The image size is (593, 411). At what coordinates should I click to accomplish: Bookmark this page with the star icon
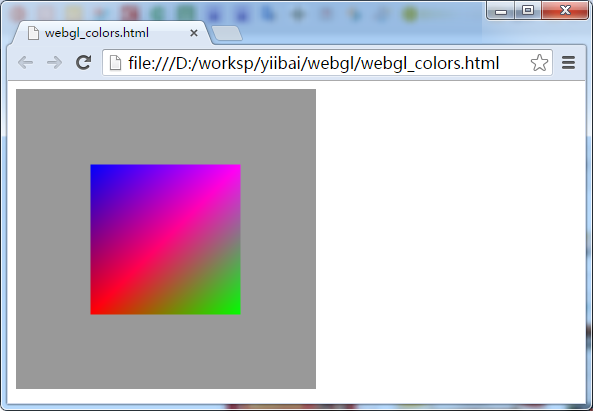(x=539, y=63)
